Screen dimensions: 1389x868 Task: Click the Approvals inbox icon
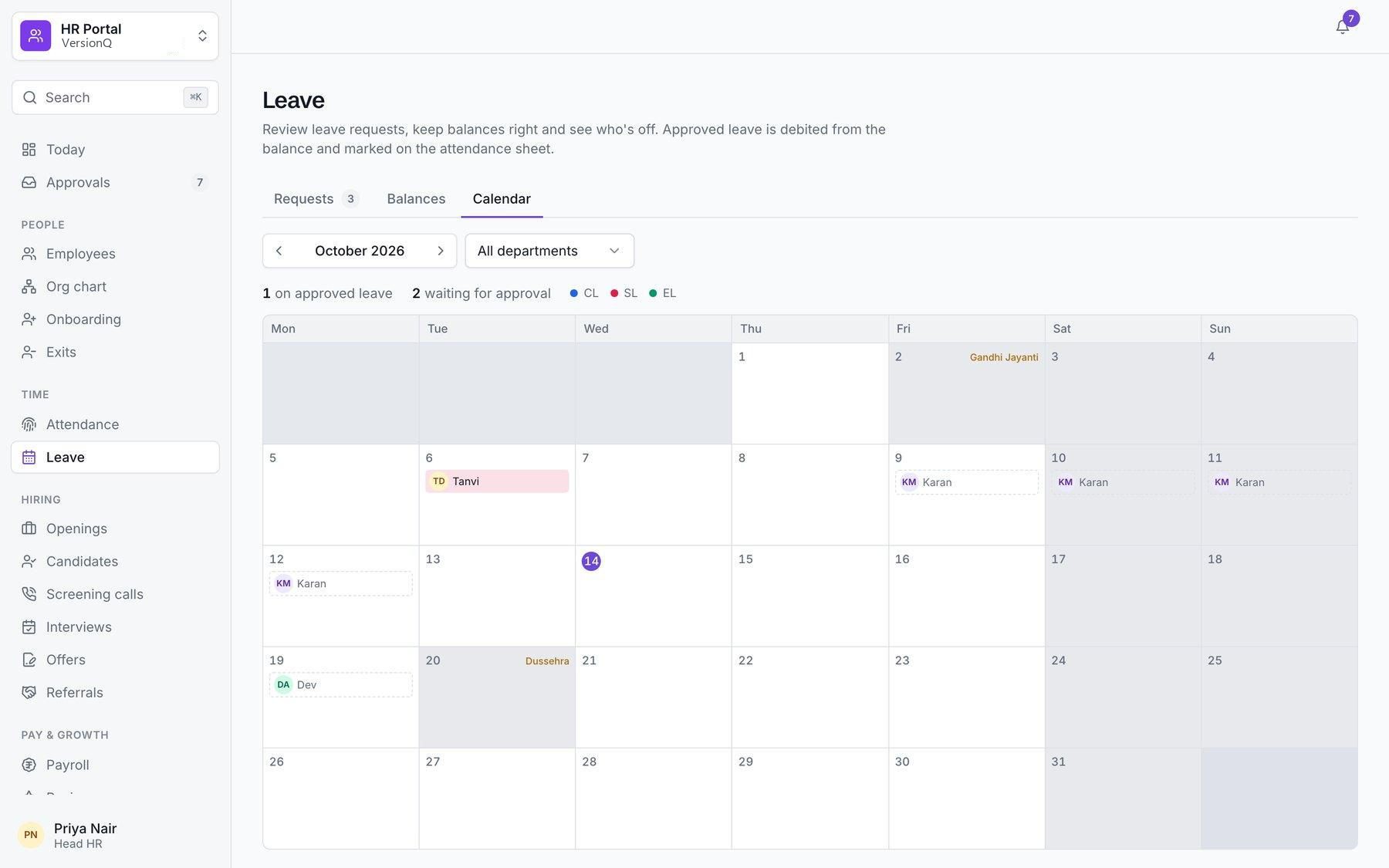[x=29, y=182]
